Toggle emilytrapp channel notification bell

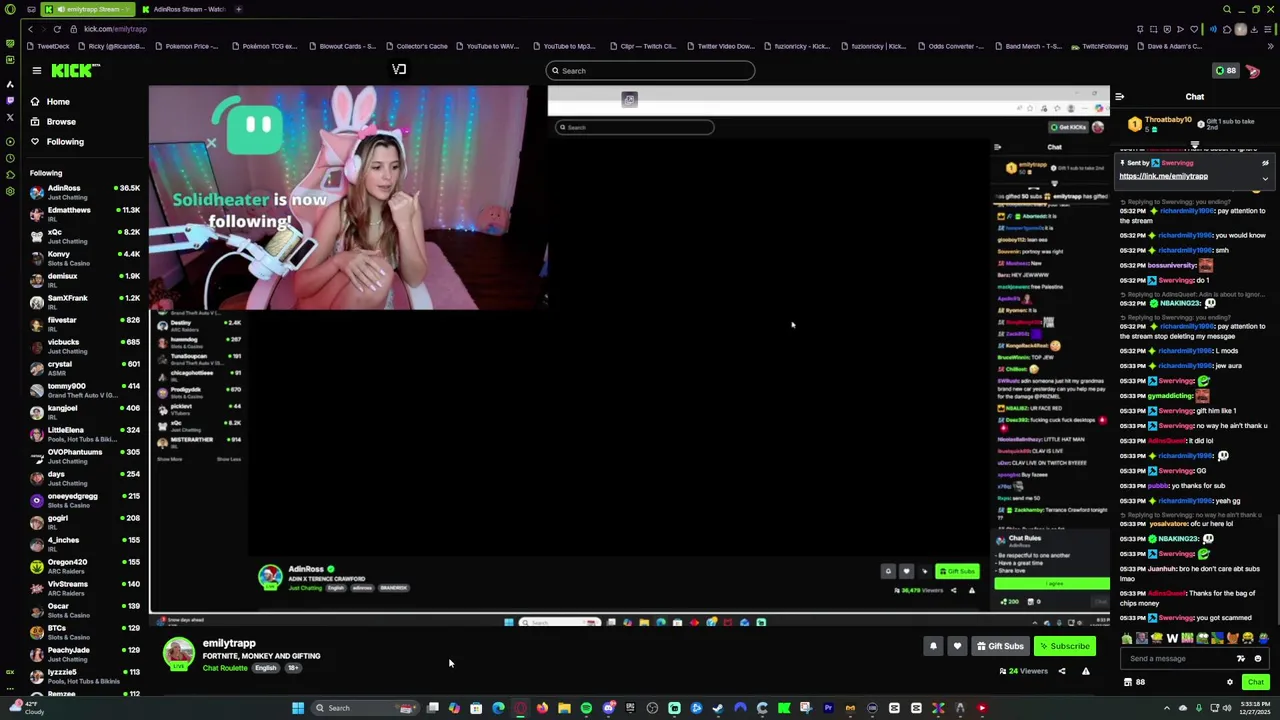[933, 646]
